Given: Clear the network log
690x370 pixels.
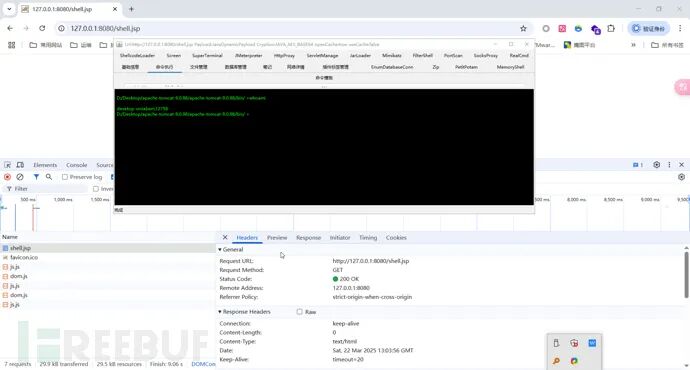Looking at the screenshot, I should (20, 177).
